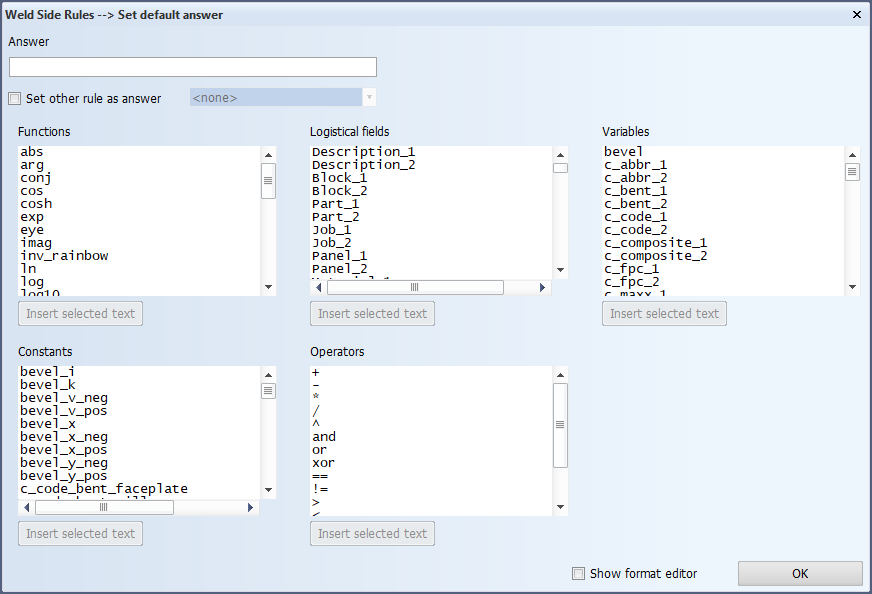Pick c_composite_1 from the Variables list
Screen dimensions: 872x594
(655, 243)
